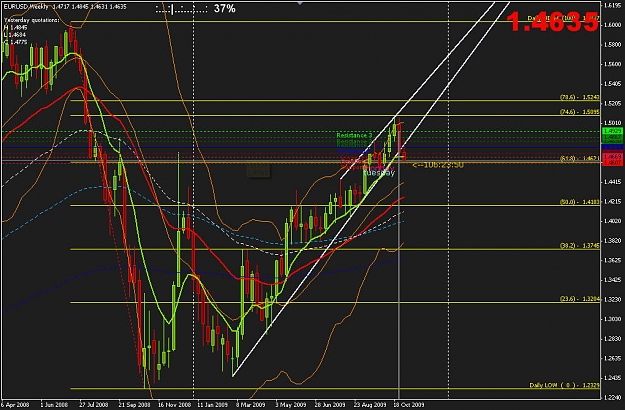Click 1.4020 on the price axis
The image size is (625, 410).
[x=614, y=221]
